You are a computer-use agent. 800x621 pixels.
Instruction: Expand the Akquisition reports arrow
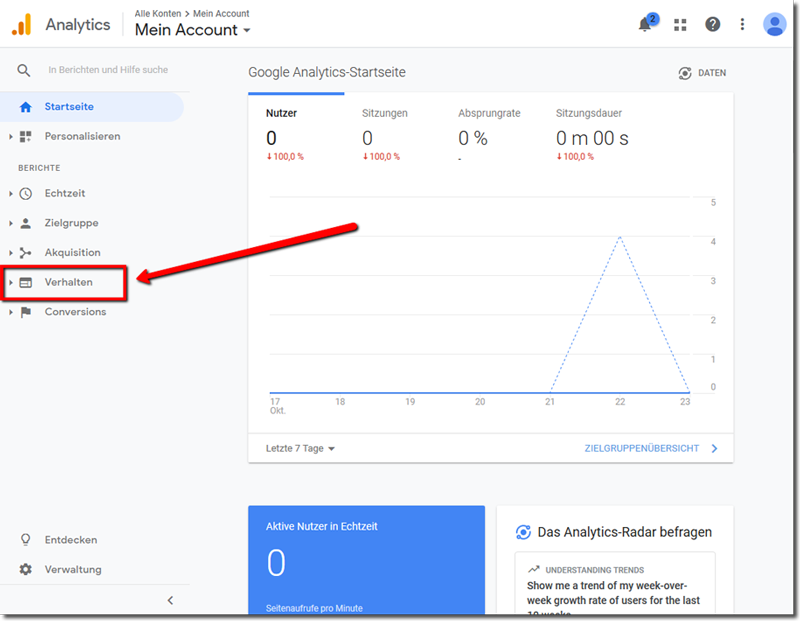point(10,253)
